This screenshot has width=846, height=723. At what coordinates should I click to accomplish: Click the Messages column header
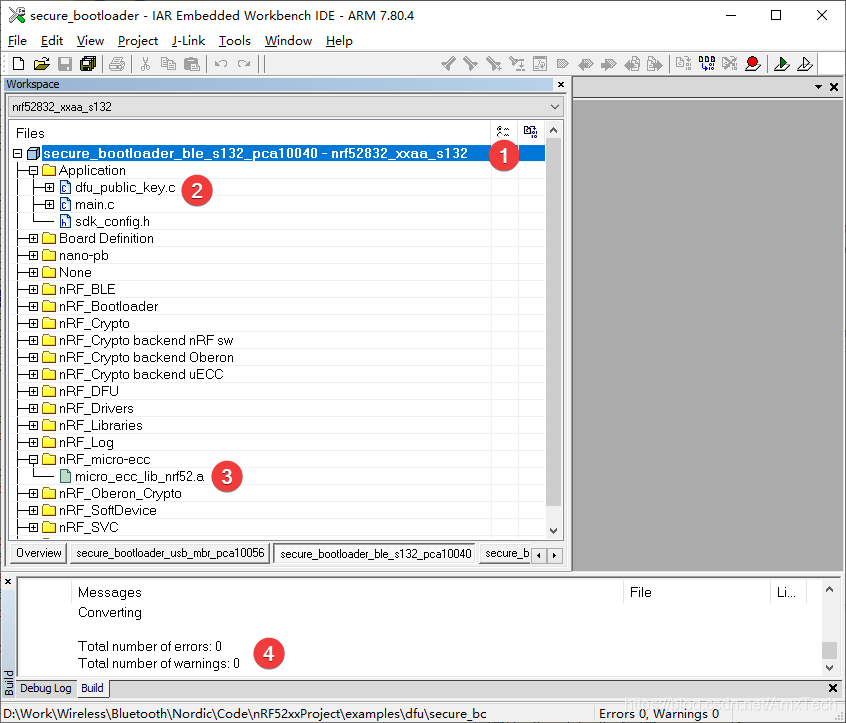[110, 592]
